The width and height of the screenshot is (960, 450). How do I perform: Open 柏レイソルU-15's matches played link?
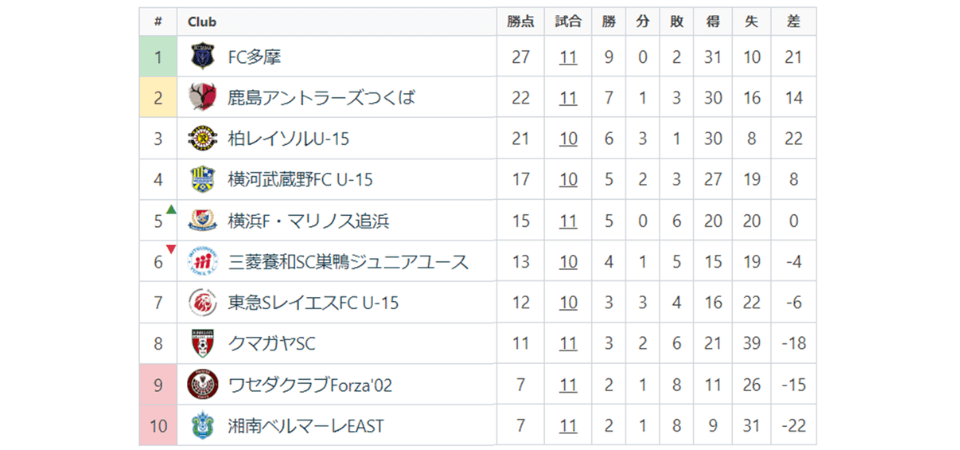568,139
